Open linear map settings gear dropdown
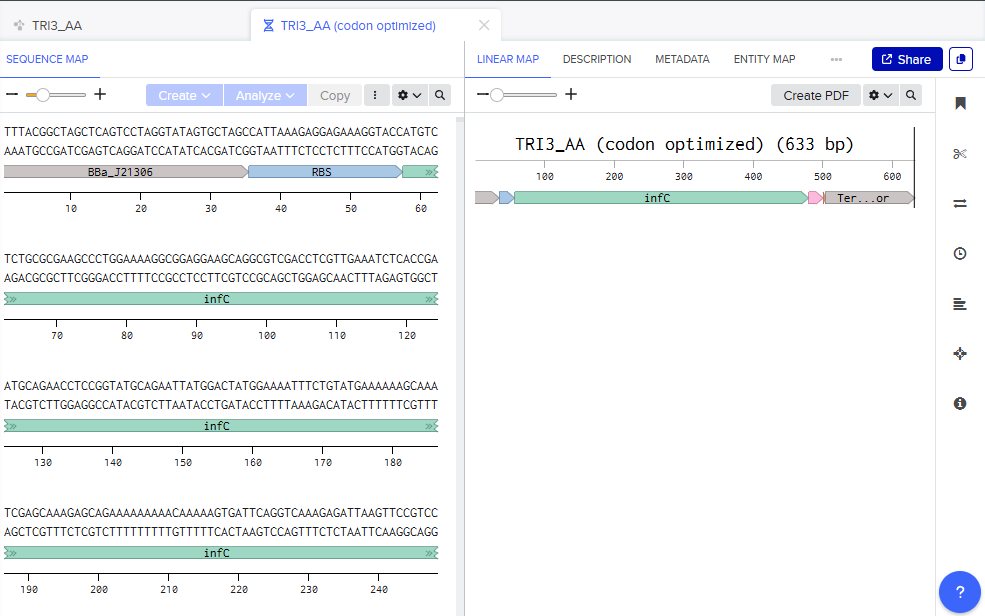Viewport: 985px width, 616px height. [x=880, y=95]
